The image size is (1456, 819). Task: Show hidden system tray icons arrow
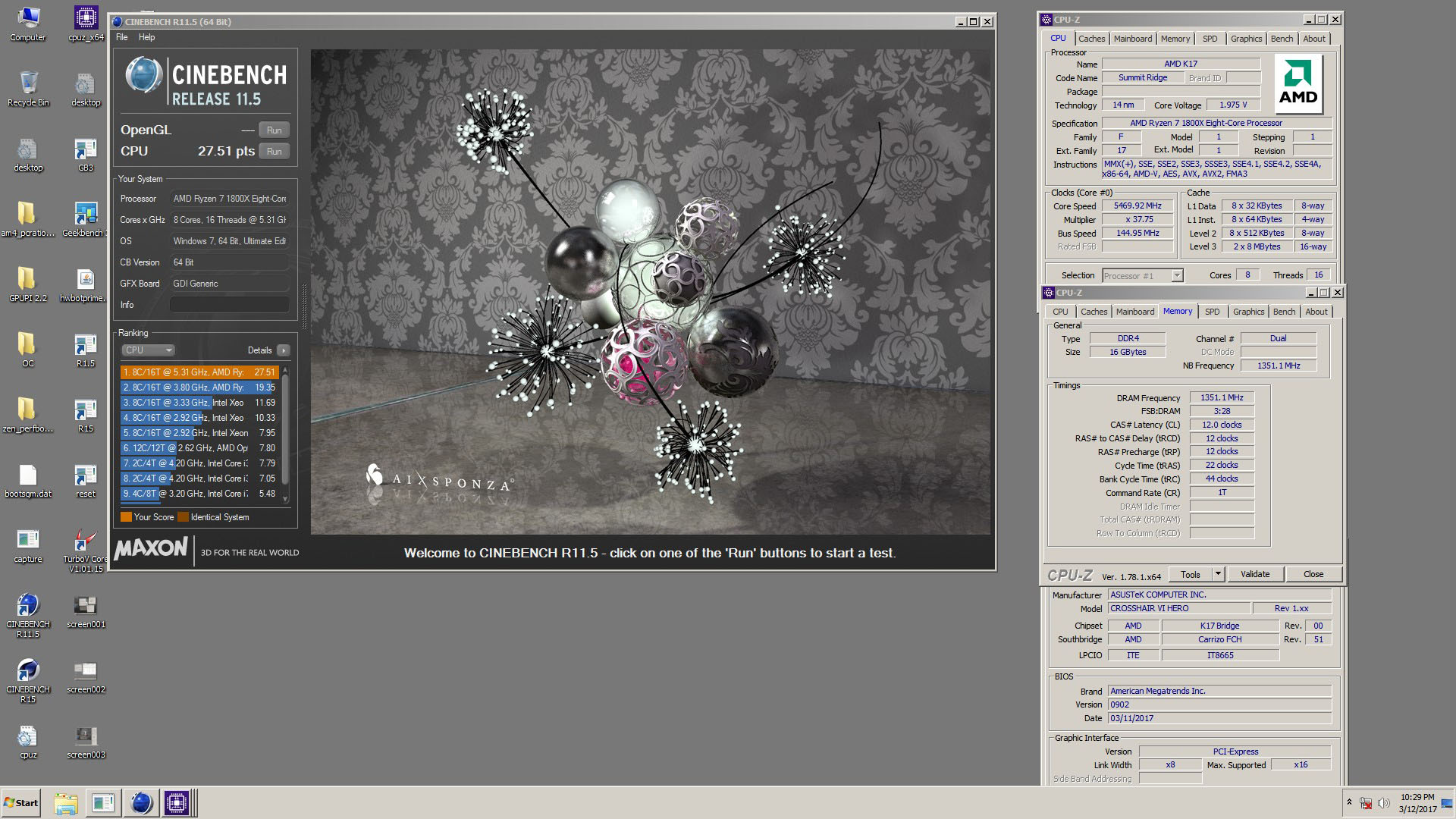[x=1349, y=802]
